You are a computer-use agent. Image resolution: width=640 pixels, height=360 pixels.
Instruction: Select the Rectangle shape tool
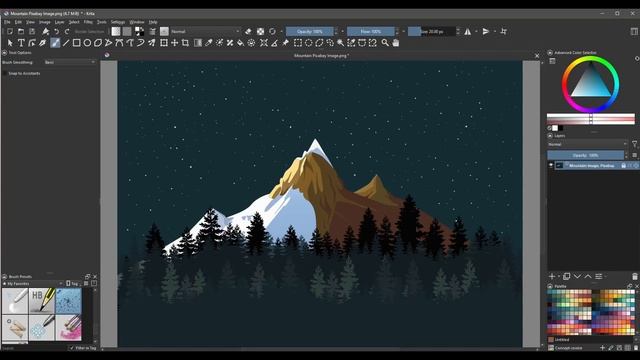(76, 43)
